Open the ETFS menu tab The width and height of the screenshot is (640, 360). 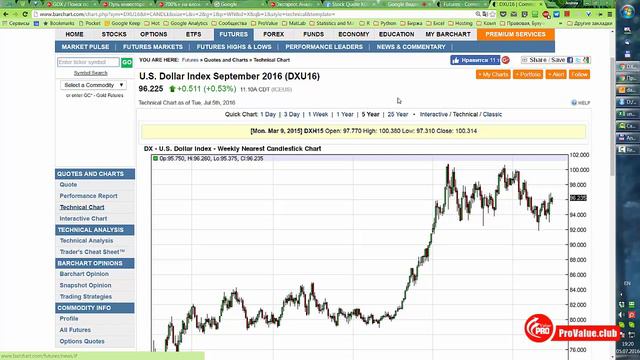pyautogui.click(x=193, y=34)
